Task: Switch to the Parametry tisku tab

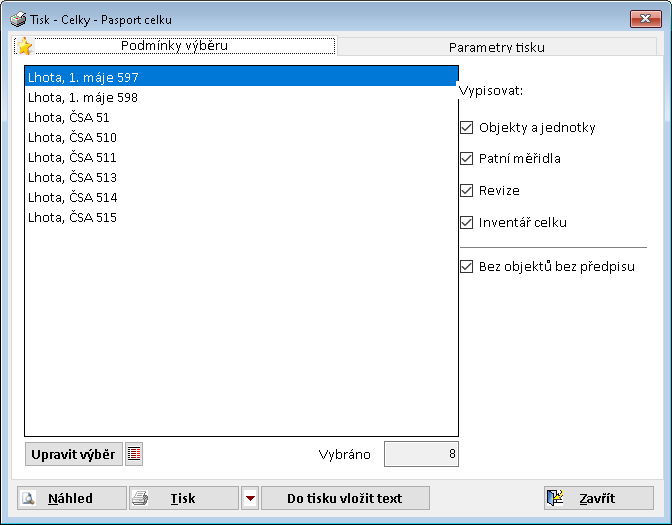Action: coord(496,47)
